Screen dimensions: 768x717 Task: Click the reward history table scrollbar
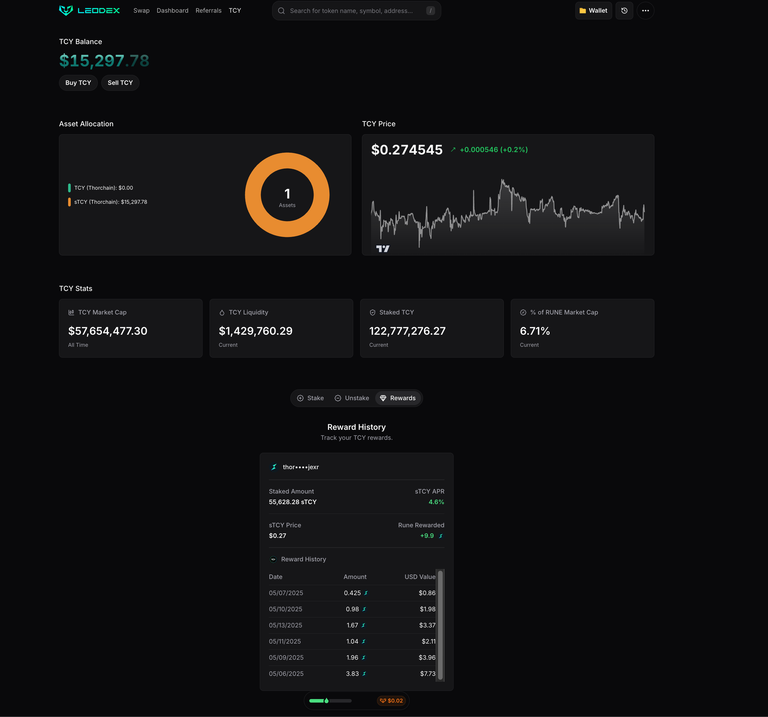tap(440, 625)
